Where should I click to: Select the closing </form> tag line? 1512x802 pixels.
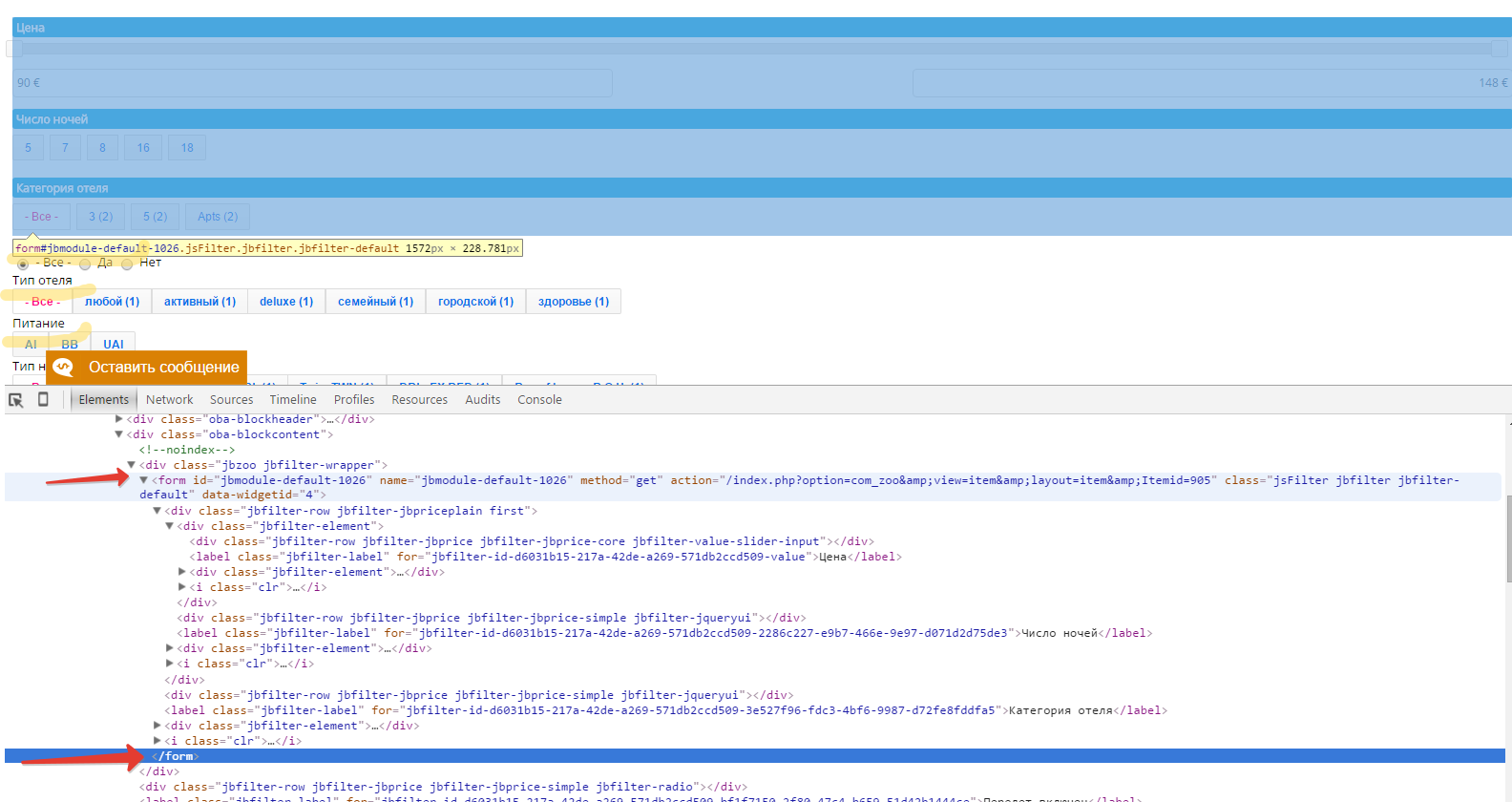[176, 756]
